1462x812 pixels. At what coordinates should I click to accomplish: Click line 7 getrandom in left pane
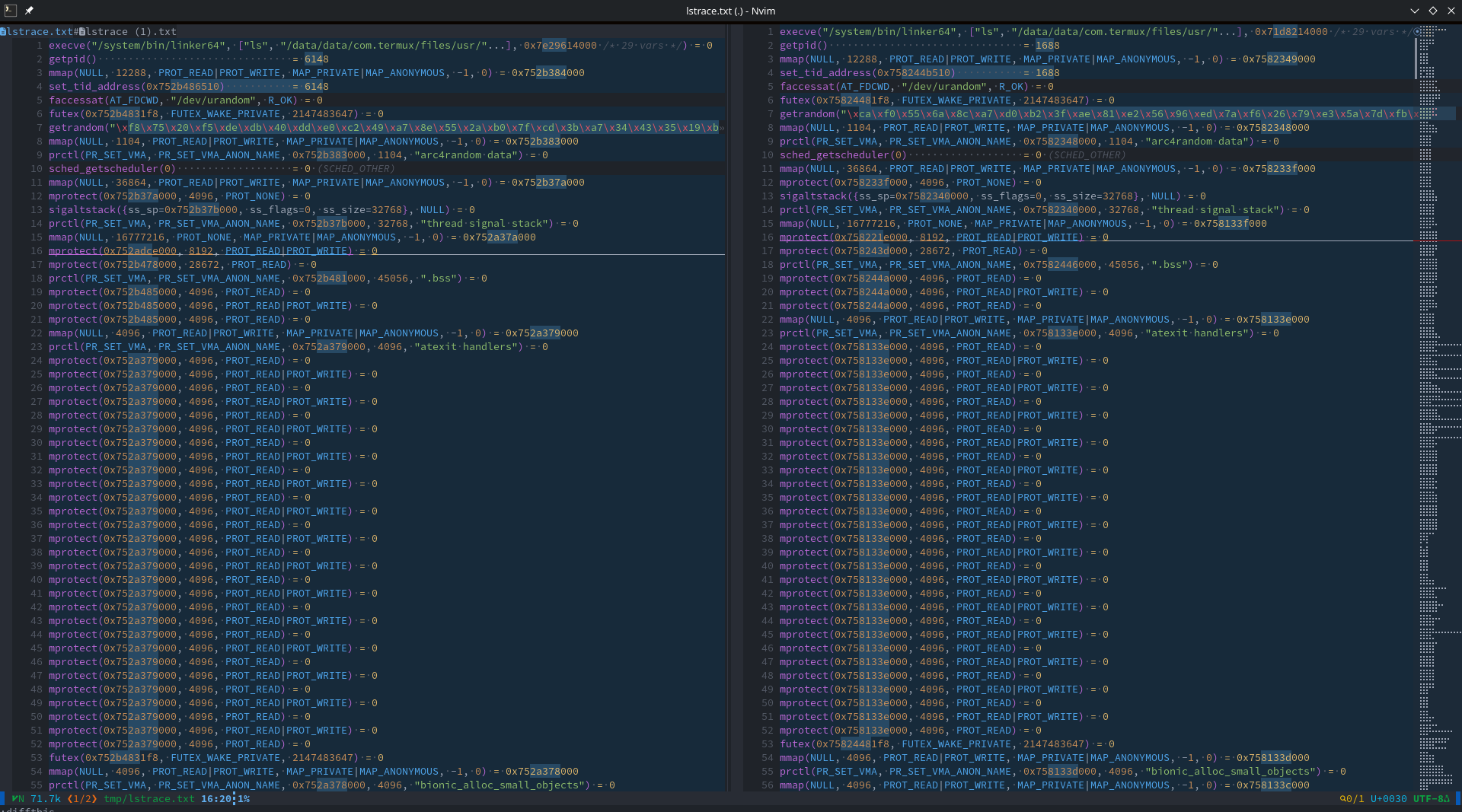click(x=76, y=128)
